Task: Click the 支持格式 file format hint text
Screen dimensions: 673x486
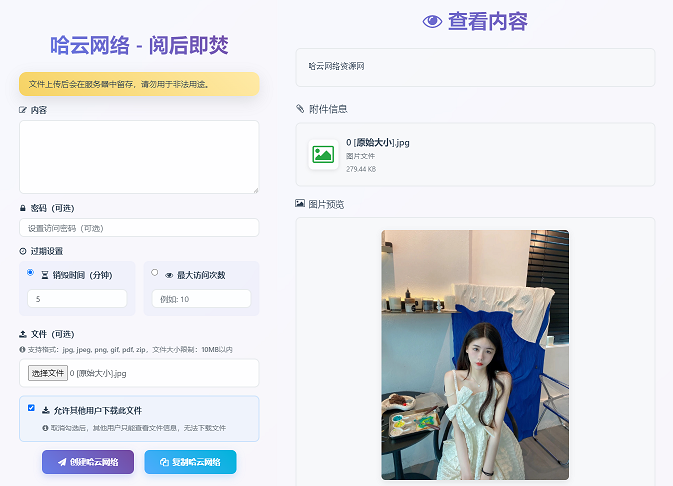Action: (x=130, y=349)
